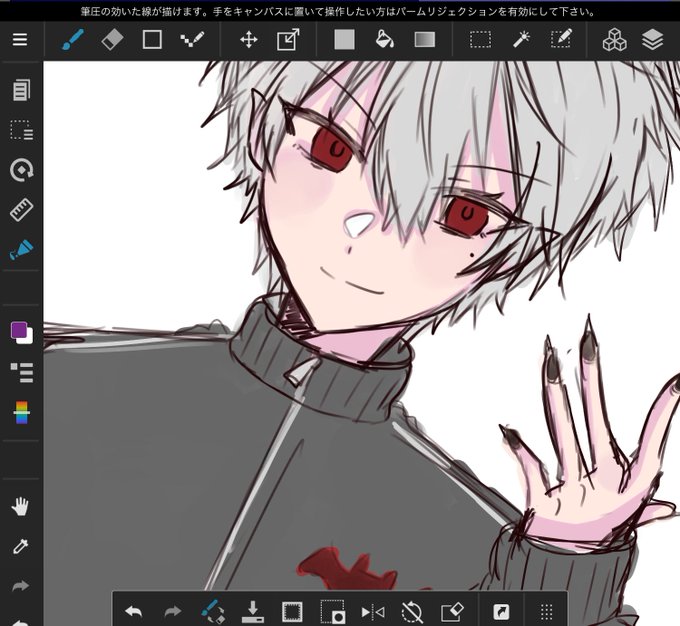Open the rainbow color palette icon
This screenshot has width=680, height=626.
pos(22,413)
